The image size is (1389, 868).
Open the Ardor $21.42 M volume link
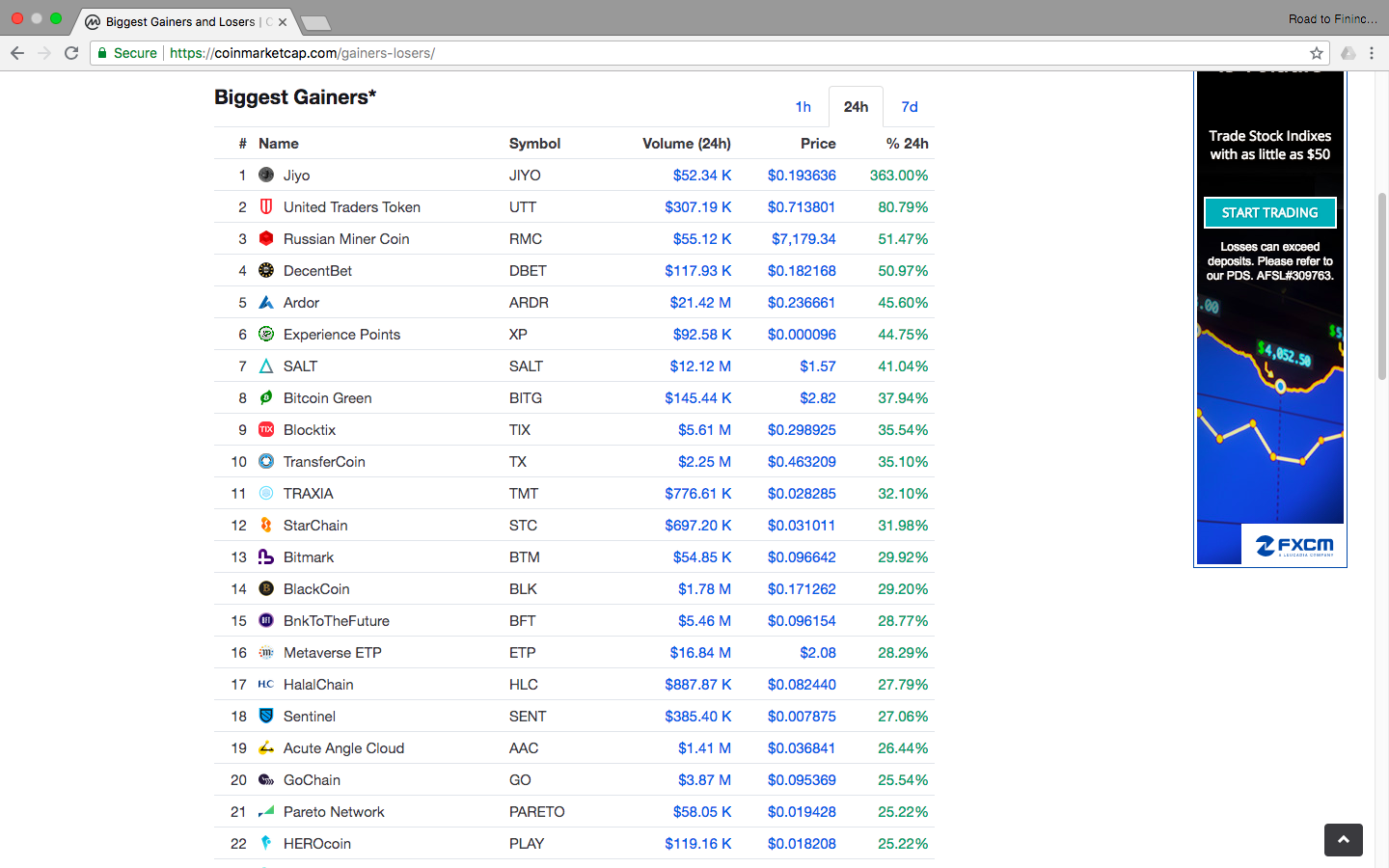[x=700, y=303]
